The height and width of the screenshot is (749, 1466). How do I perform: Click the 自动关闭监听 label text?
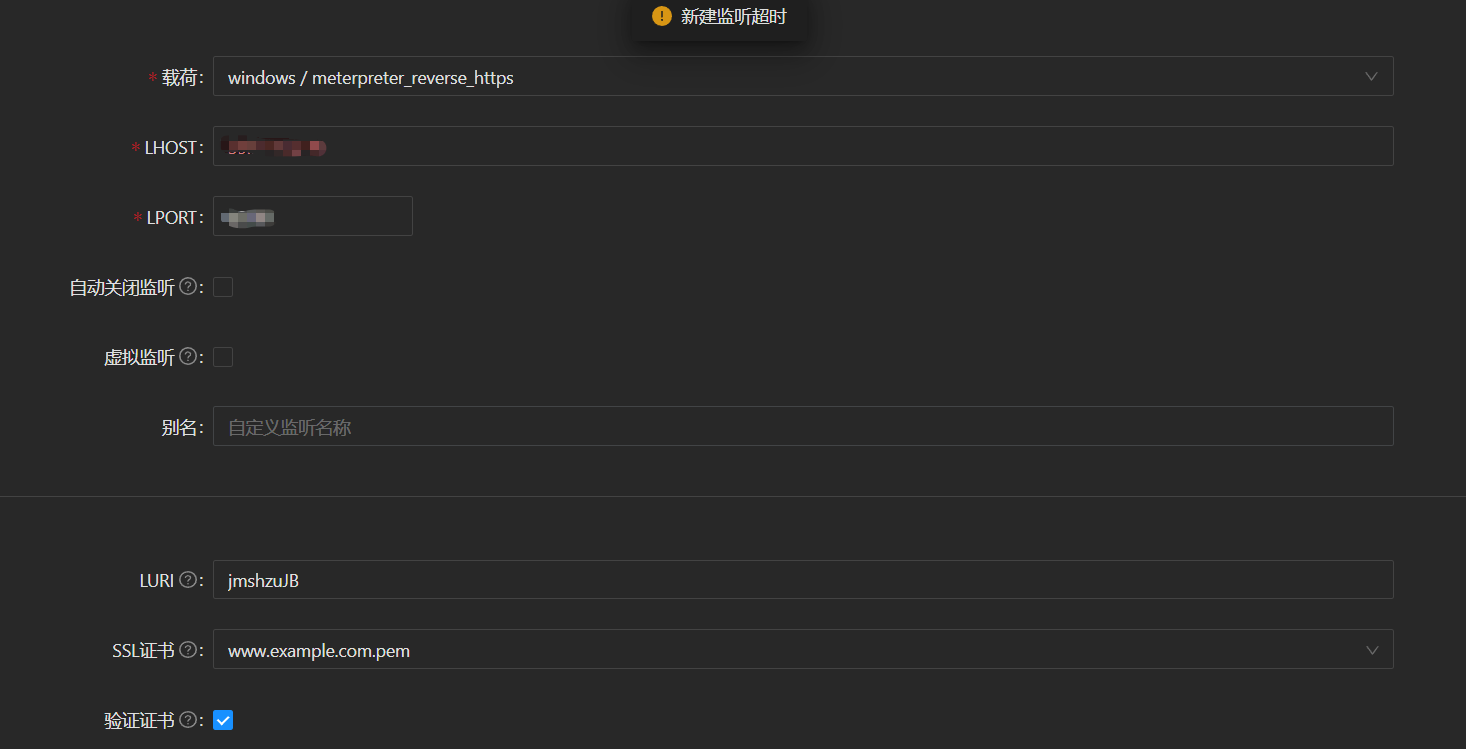(x=122, y=287)
